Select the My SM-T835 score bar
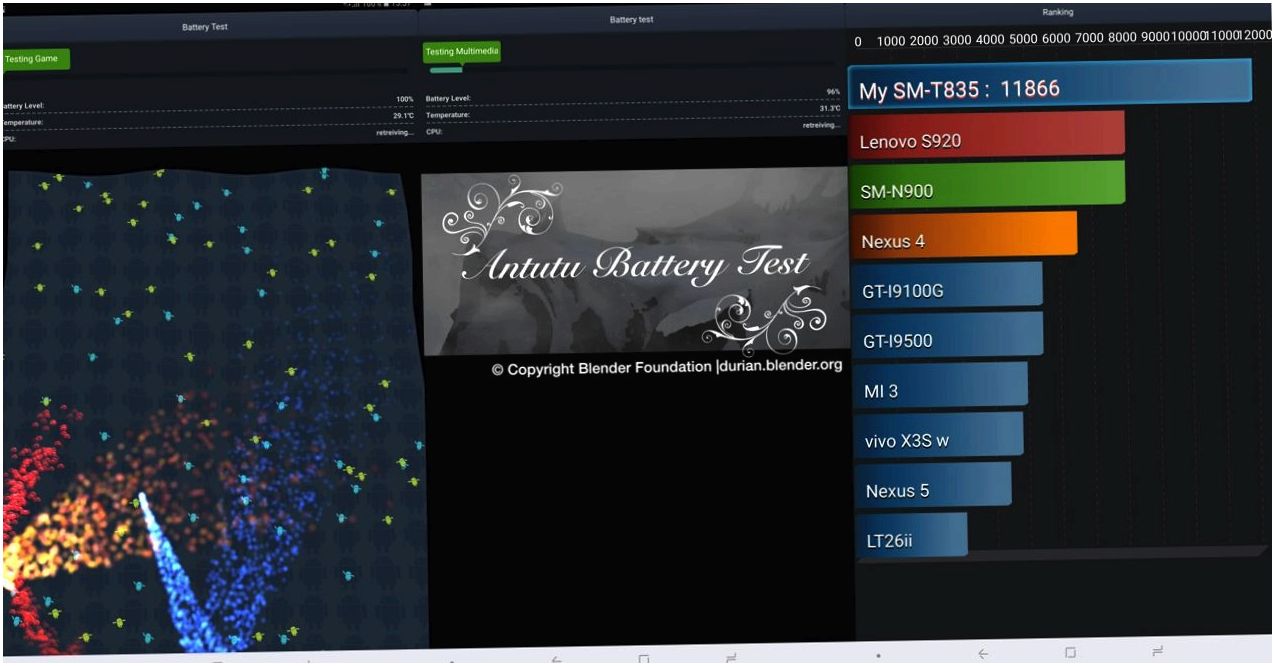 tap(1050, 83)
